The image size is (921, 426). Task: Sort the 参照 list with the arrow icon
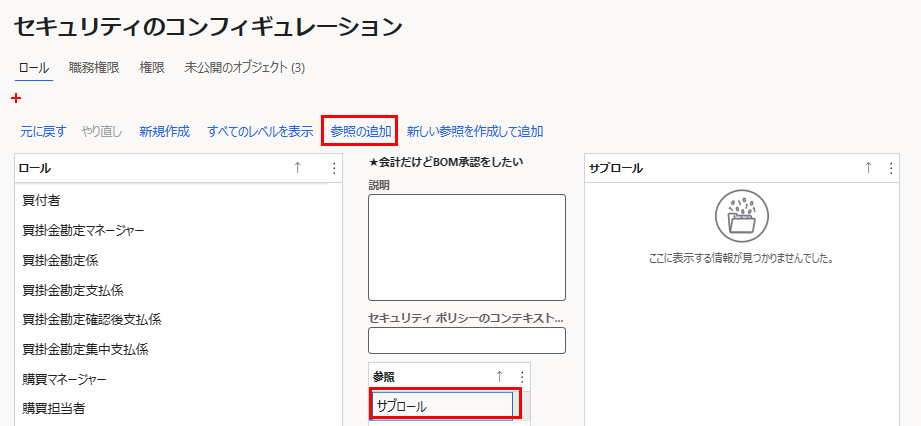[x=499, y=377]
